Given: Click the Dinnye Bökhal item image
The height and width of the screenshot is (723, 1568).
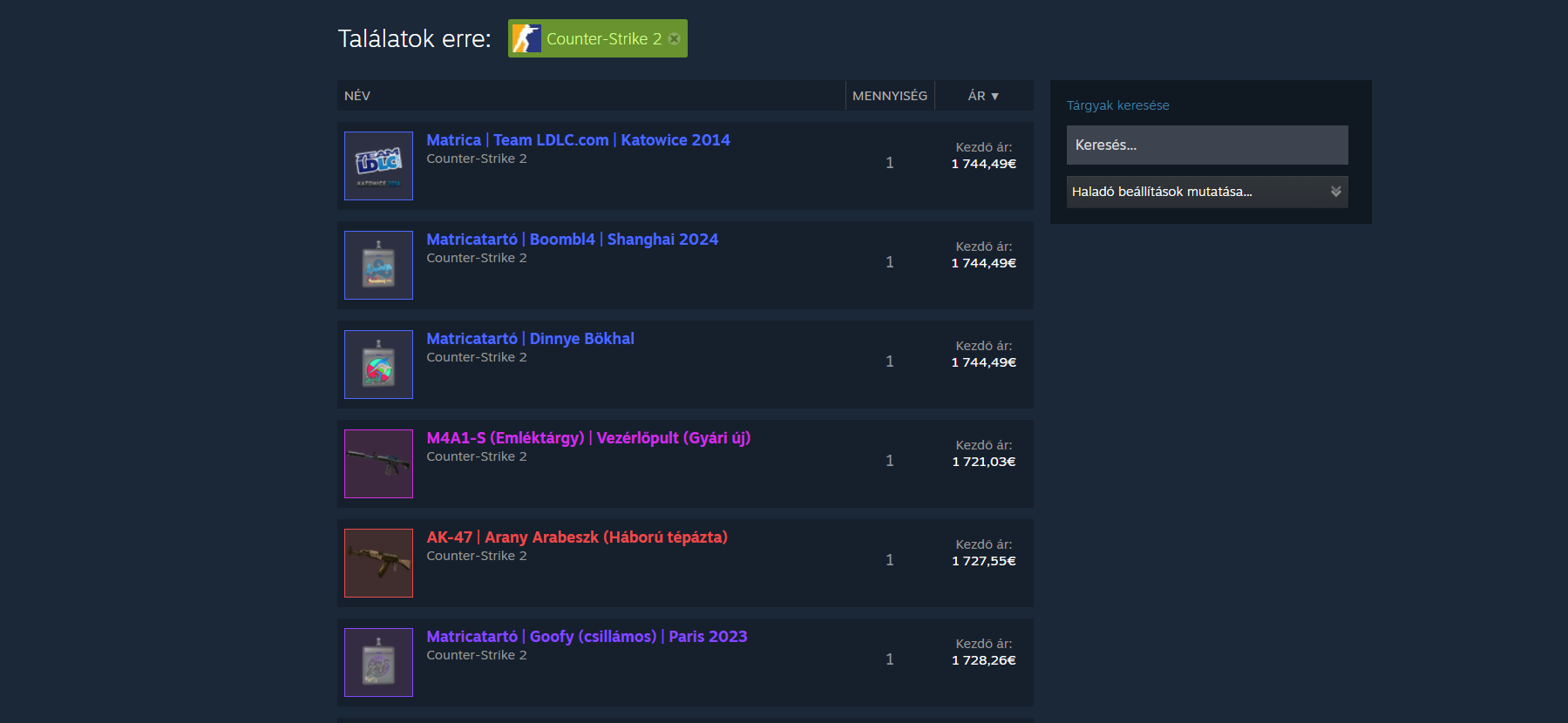Looking at the screenshot, I should point(378,364).
